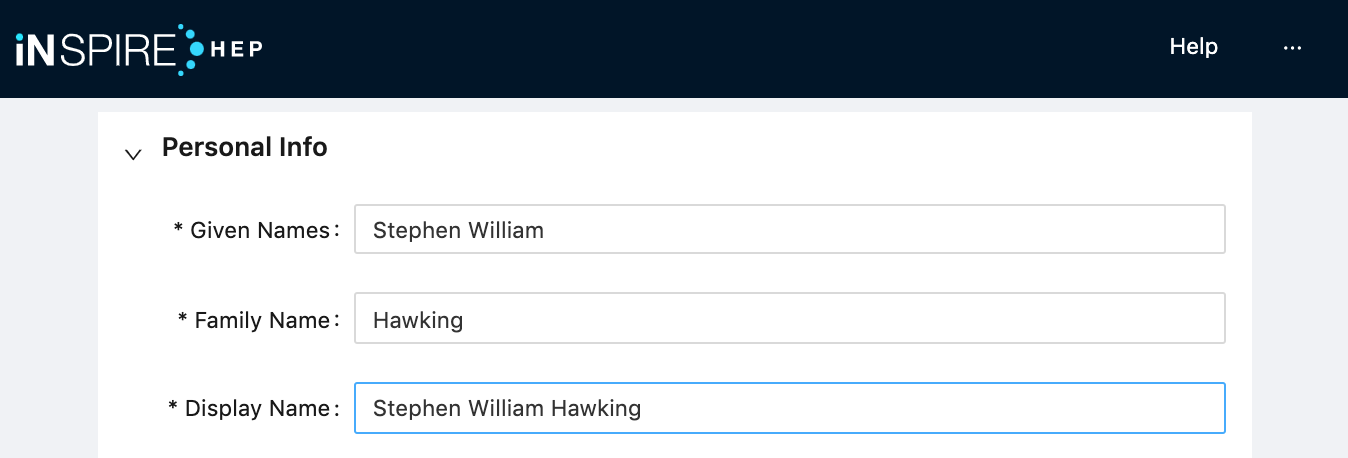Focus the Family Name input field
1348x458 pixels.
789,320
